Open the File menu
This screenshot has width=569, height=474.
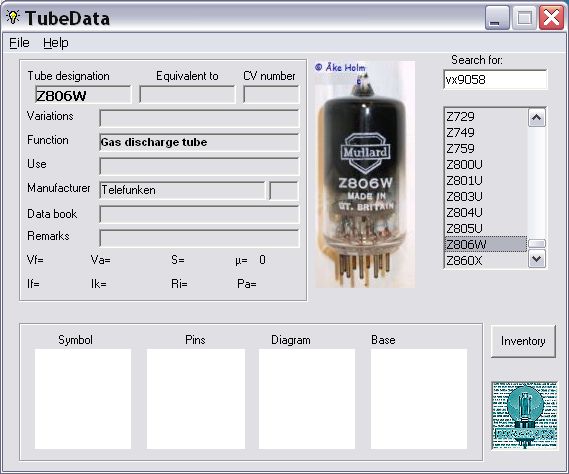(x=19, y=43)
